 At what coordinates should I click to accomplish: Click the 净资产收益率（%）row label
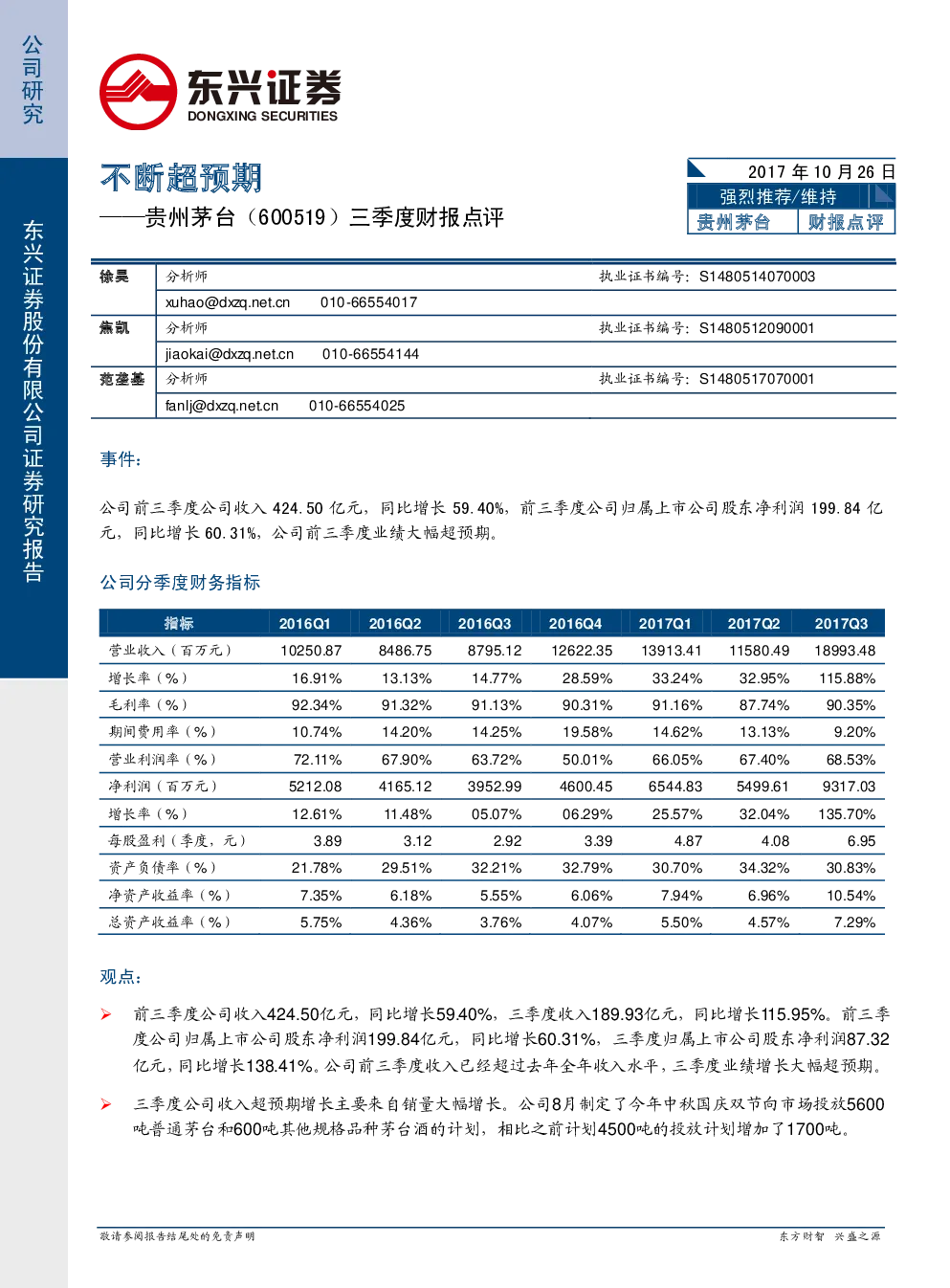coord(169,896)
